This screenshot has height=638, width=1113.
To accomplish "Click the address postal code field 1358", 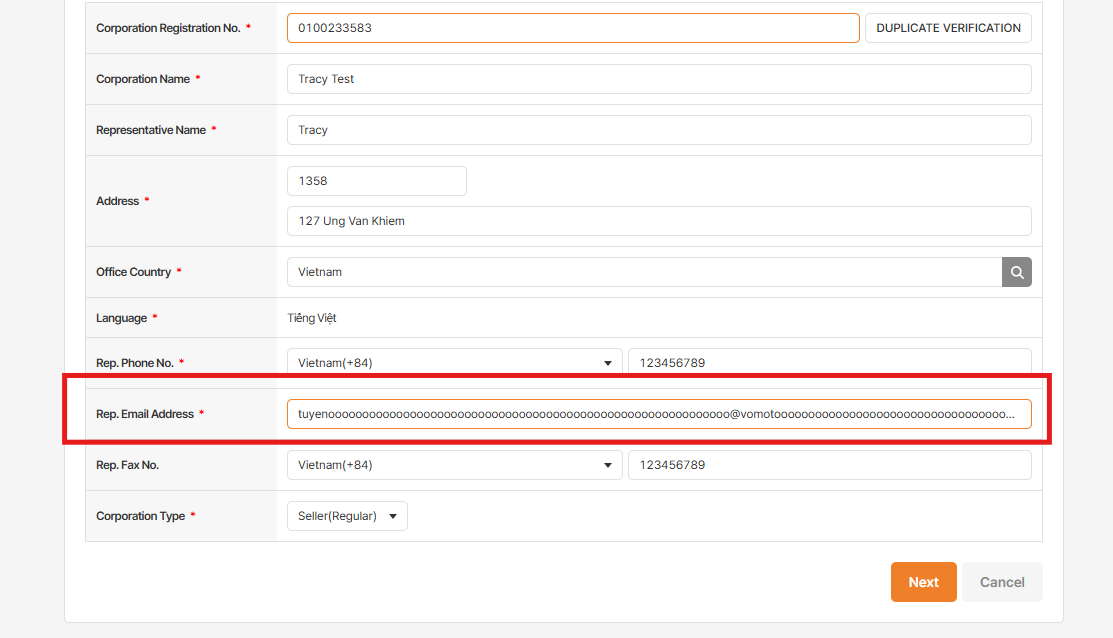I will tap(377, 181).
